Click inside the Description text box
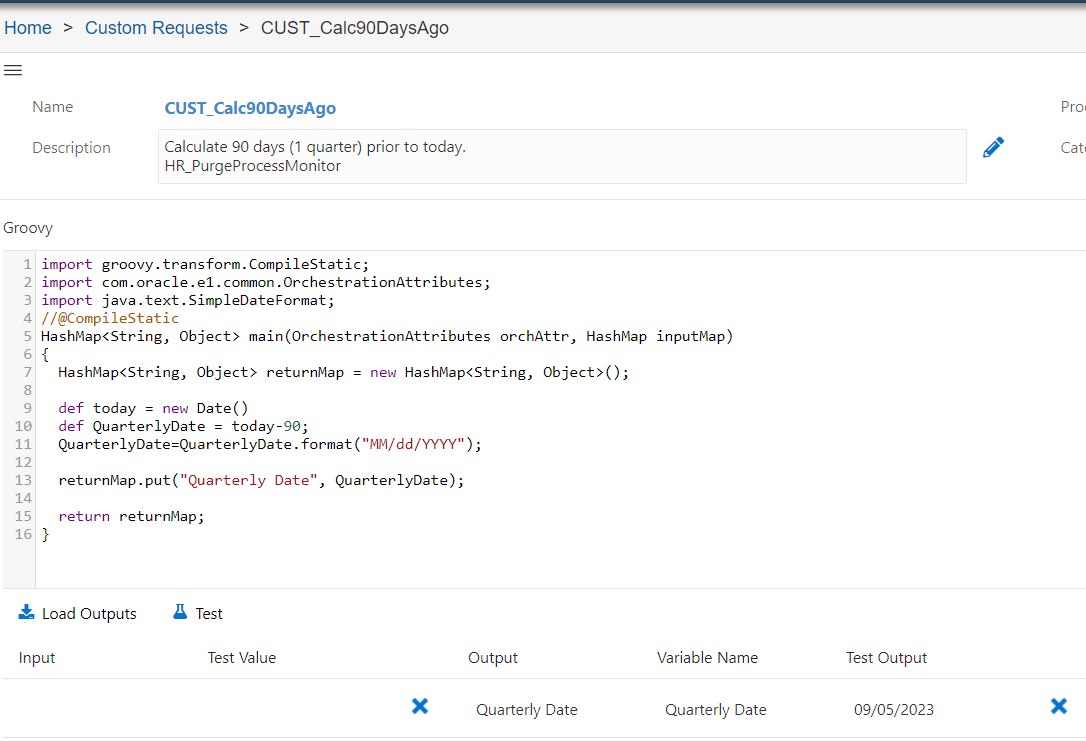Screen dimensions: 1086x741 (x=562, y=157)
